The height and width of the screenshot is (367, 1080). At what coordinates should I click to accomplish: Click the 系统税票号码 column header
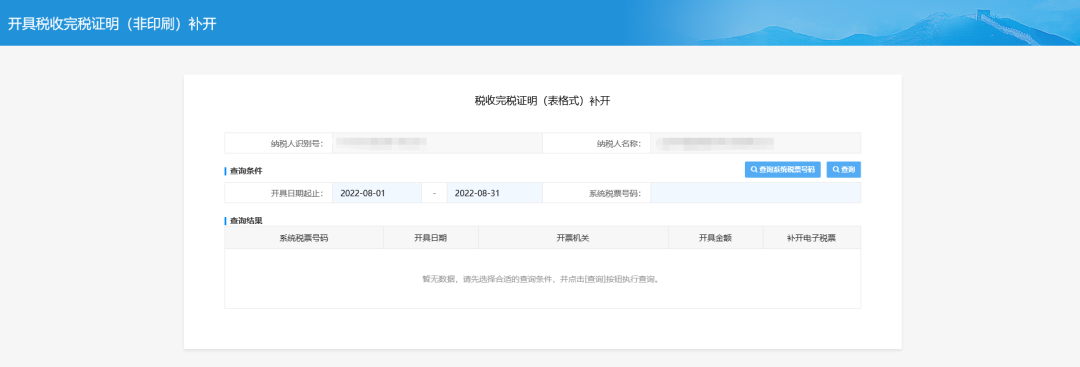(304, 238)
